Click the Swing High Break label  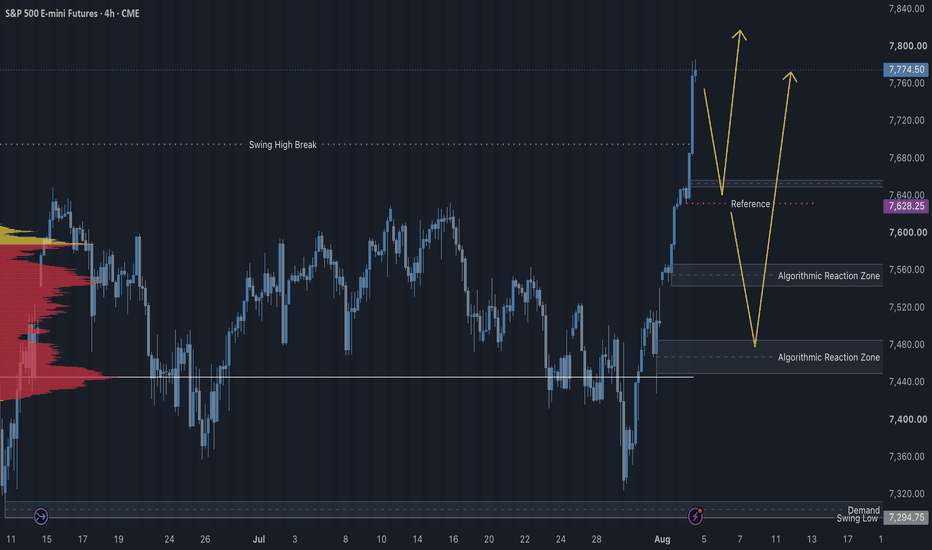coord(282,144)
